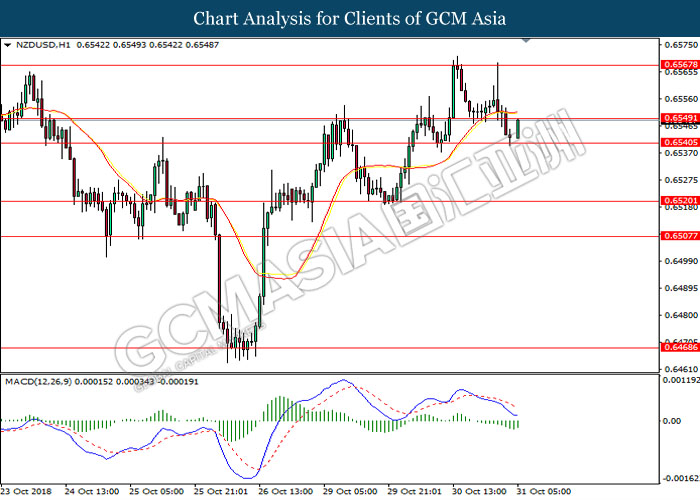Image resolution: width=700 pixels, height=500 pixels.
Task: Click the 0.65560 price axis value
Action: pos(681,99)
